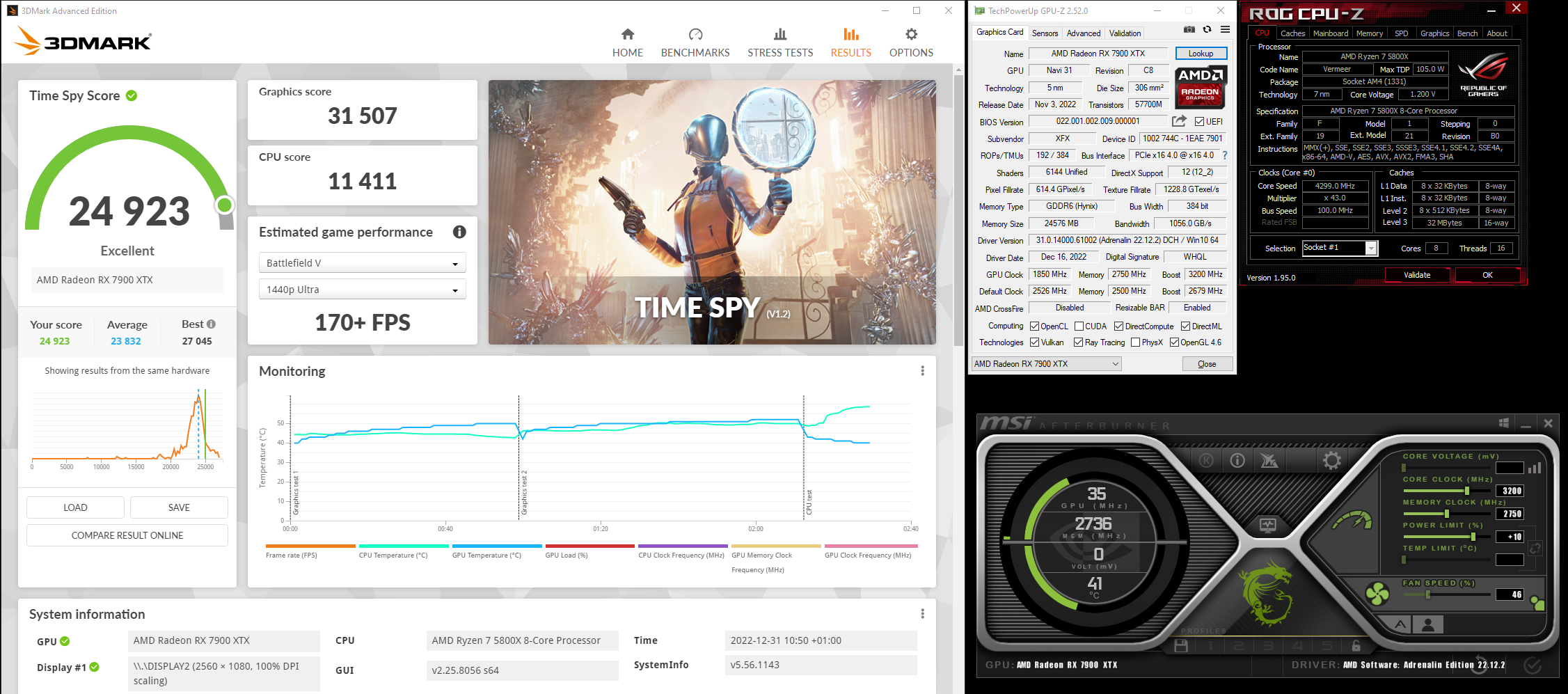Open the Socket #1 selection dropdown in CPU-Z
The width and height of the screenshot is (1568, 694).
pos(1340,249)
